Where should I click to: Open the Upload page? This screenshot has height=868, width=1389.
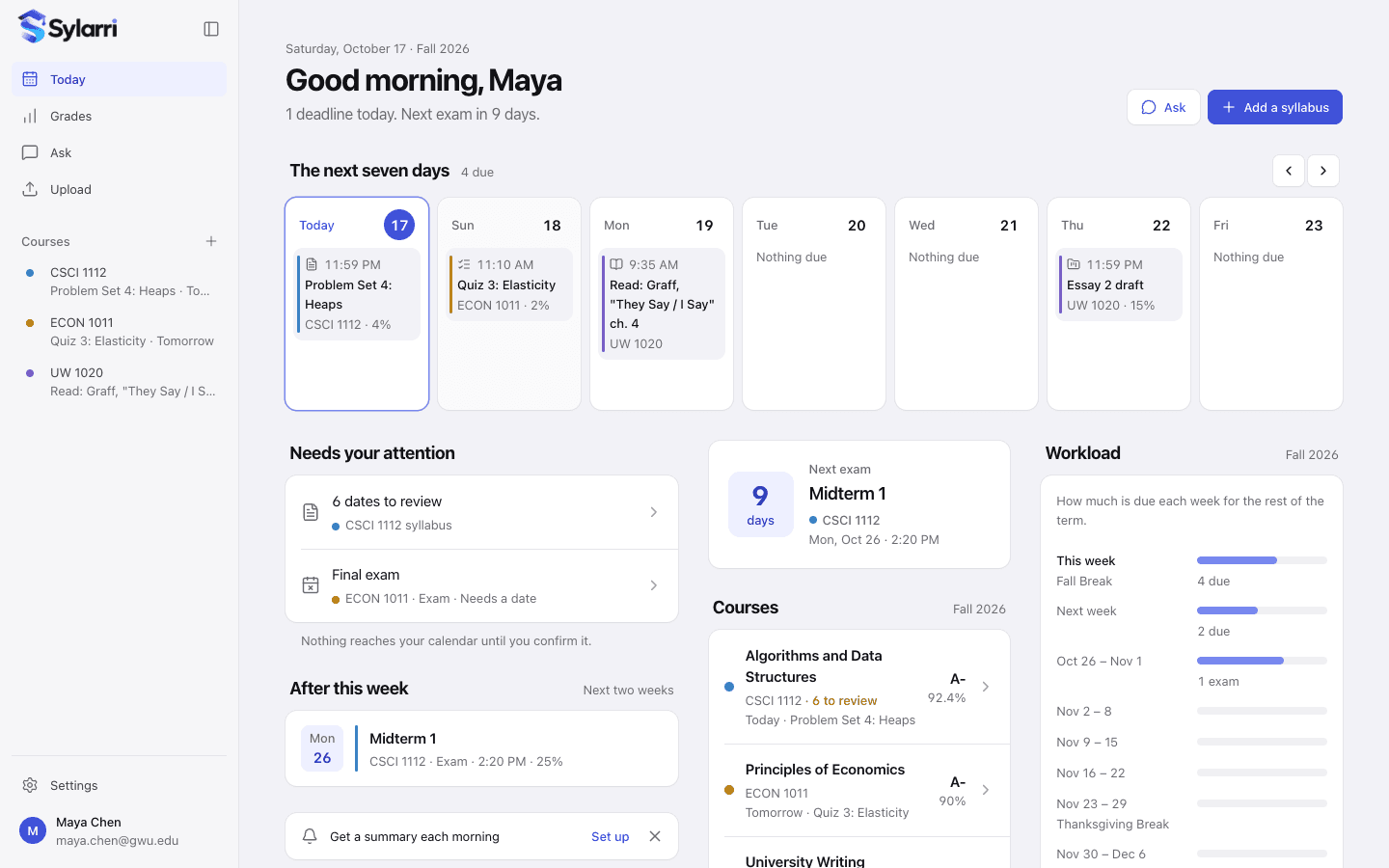click(120, 189)
